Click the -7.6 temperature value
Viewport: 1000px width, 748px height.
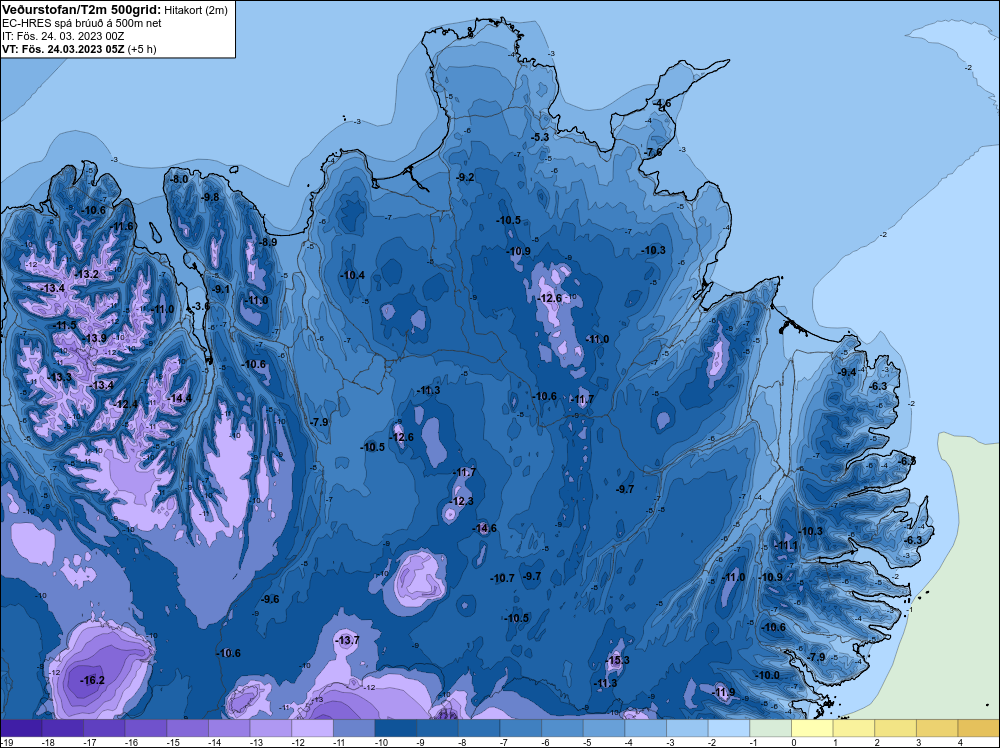(x=654, y=152)
